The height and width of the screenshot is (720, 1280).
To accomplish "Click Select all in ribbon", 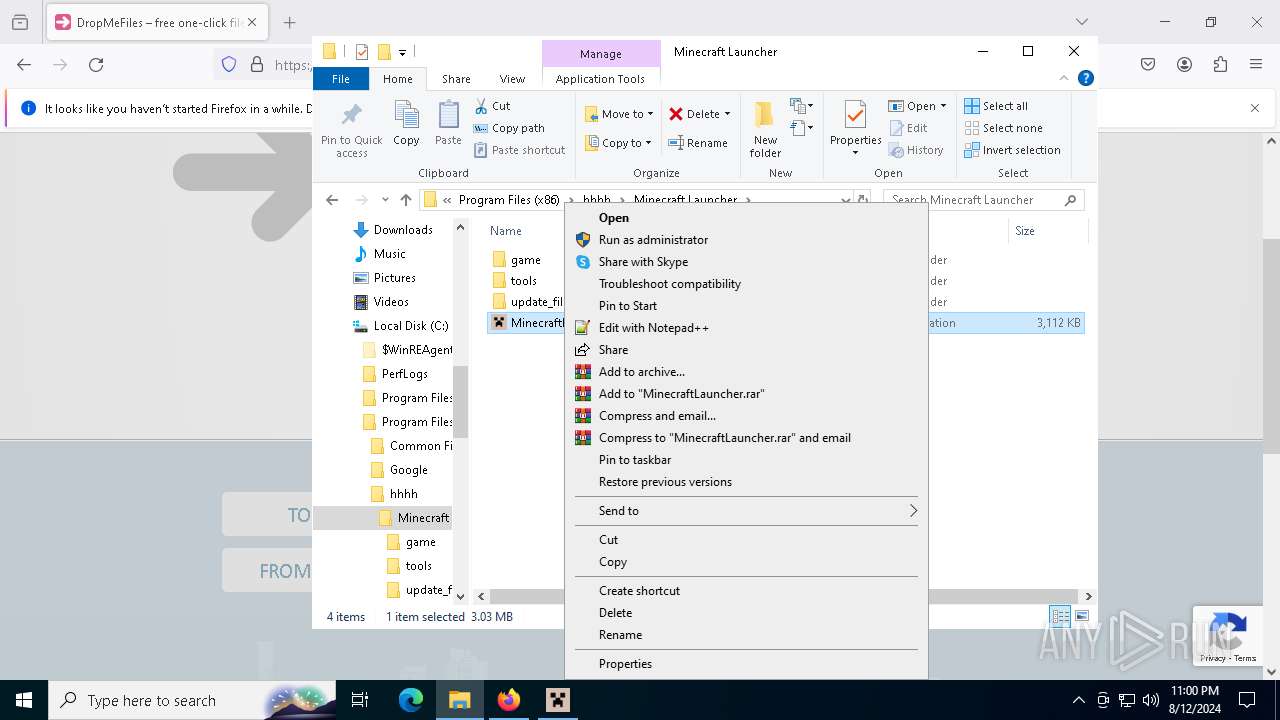I will click(996, 106).
